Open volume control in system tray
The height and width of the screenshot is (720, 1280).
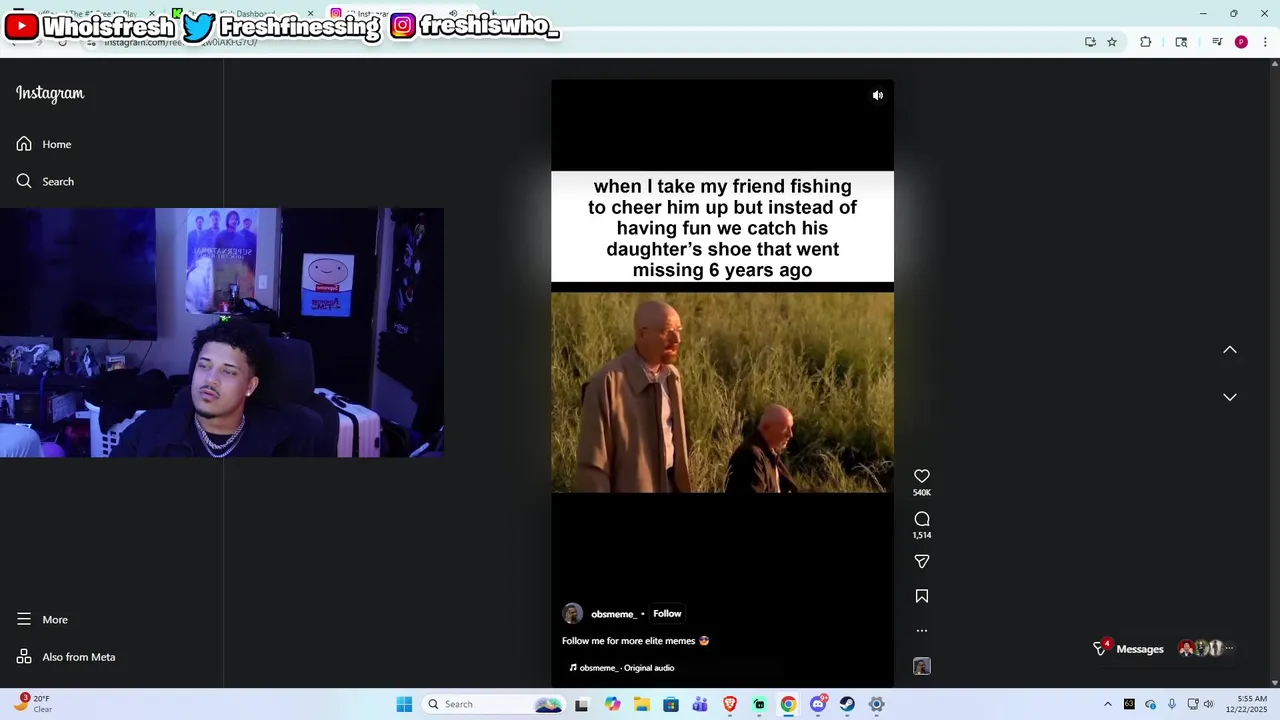click(x=1208, y=704)
